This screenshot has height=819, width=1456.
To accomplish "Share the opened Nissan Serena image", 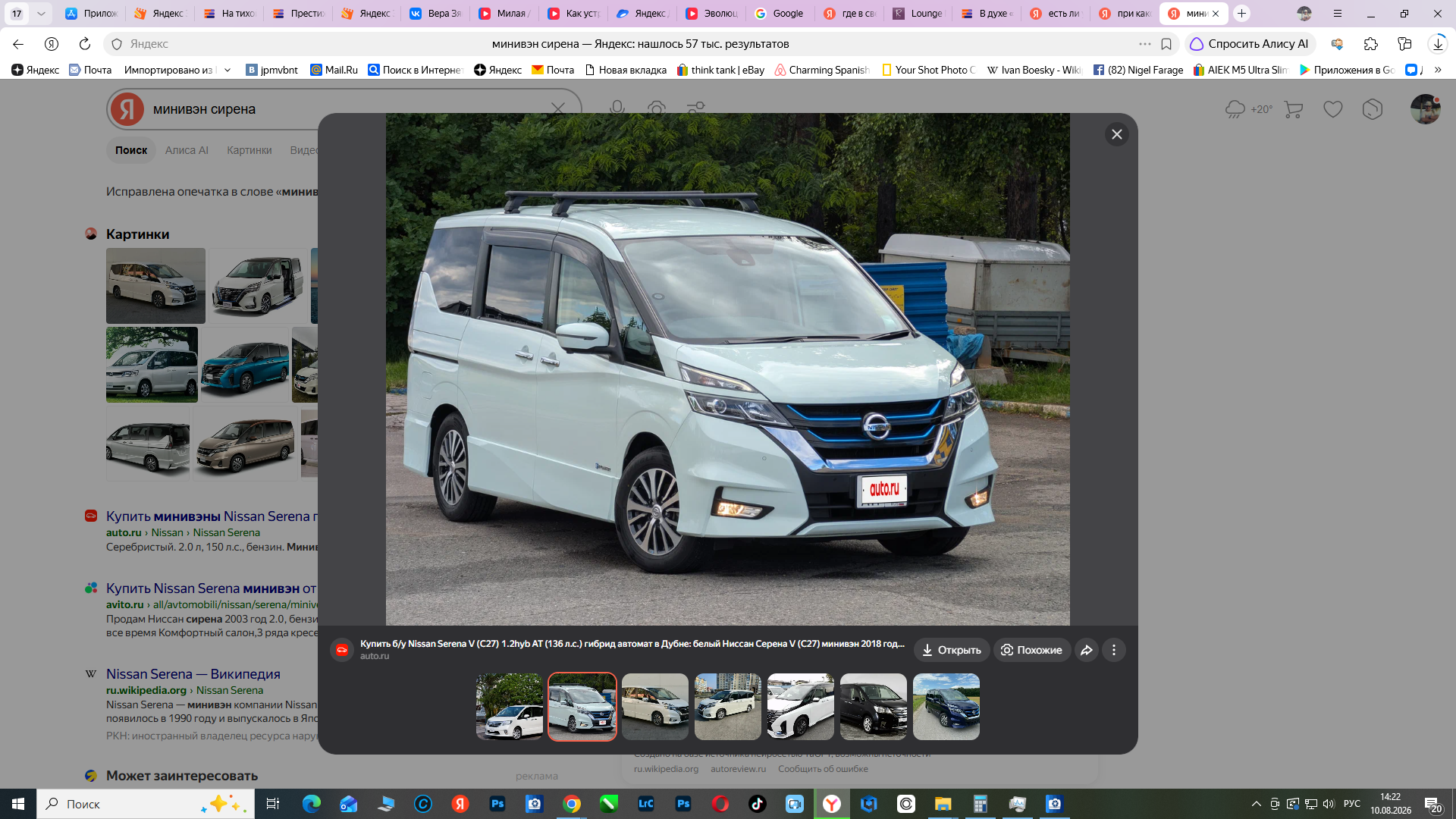I will tap(1086, 650).
